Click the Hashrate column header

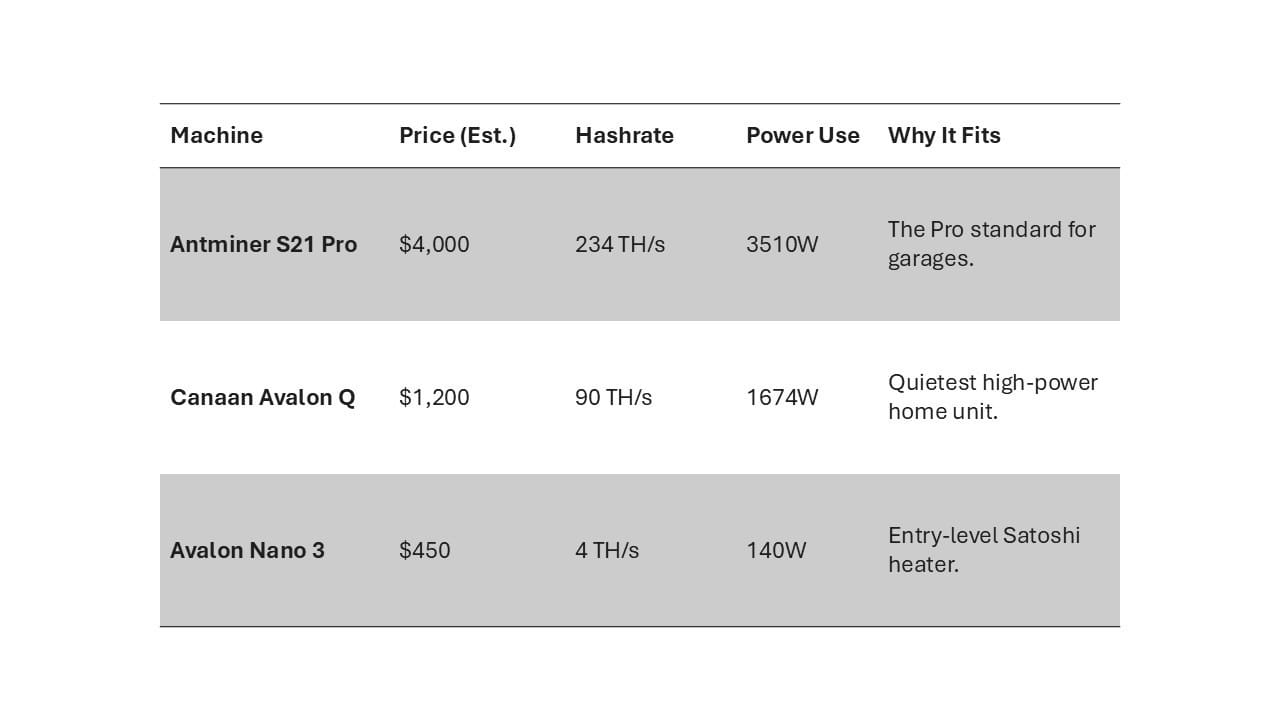click(x=624, y=136)
